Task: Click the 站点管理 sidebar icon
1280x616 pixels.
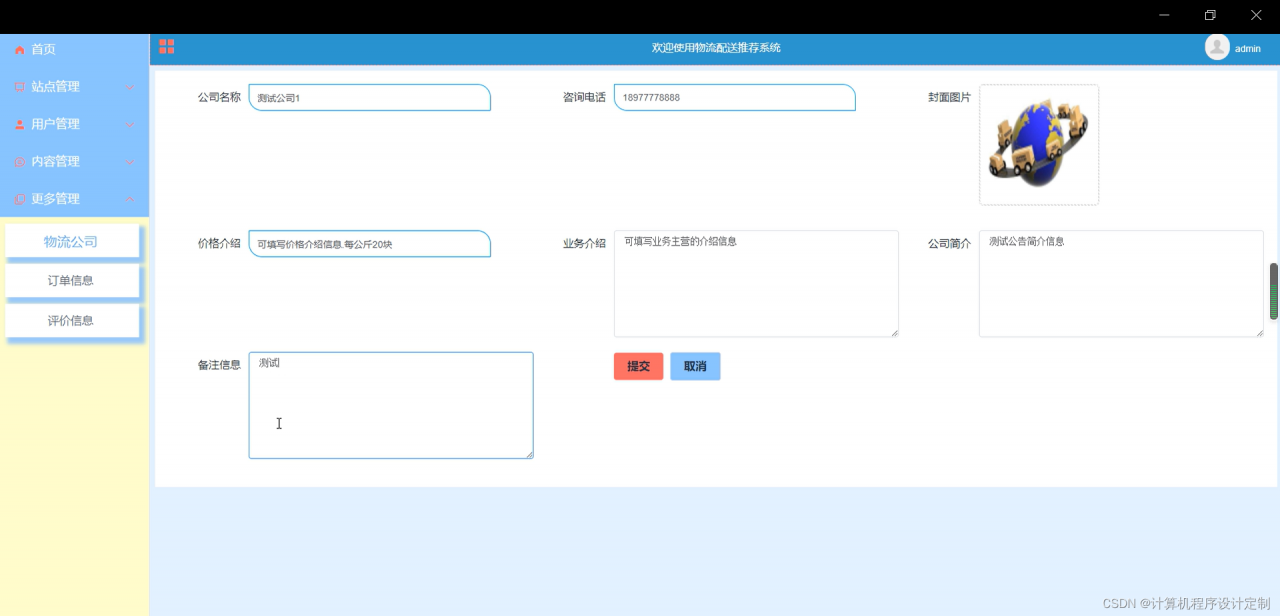Action: point(20,87)
